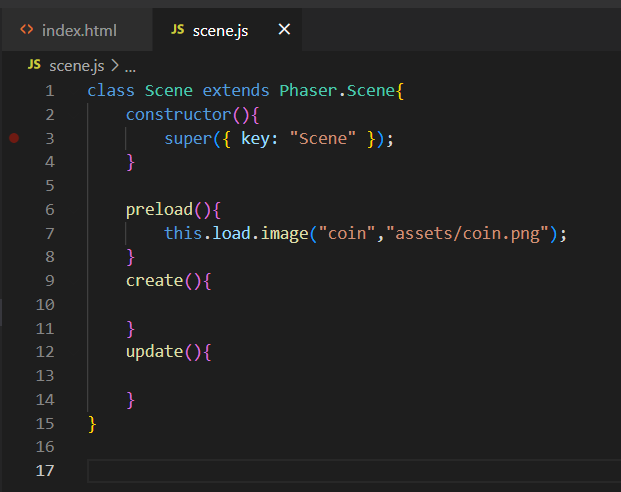Screen dimensions: 621x492
Task: Place cursor on the 'class' keyword
Action: [111, 91]
